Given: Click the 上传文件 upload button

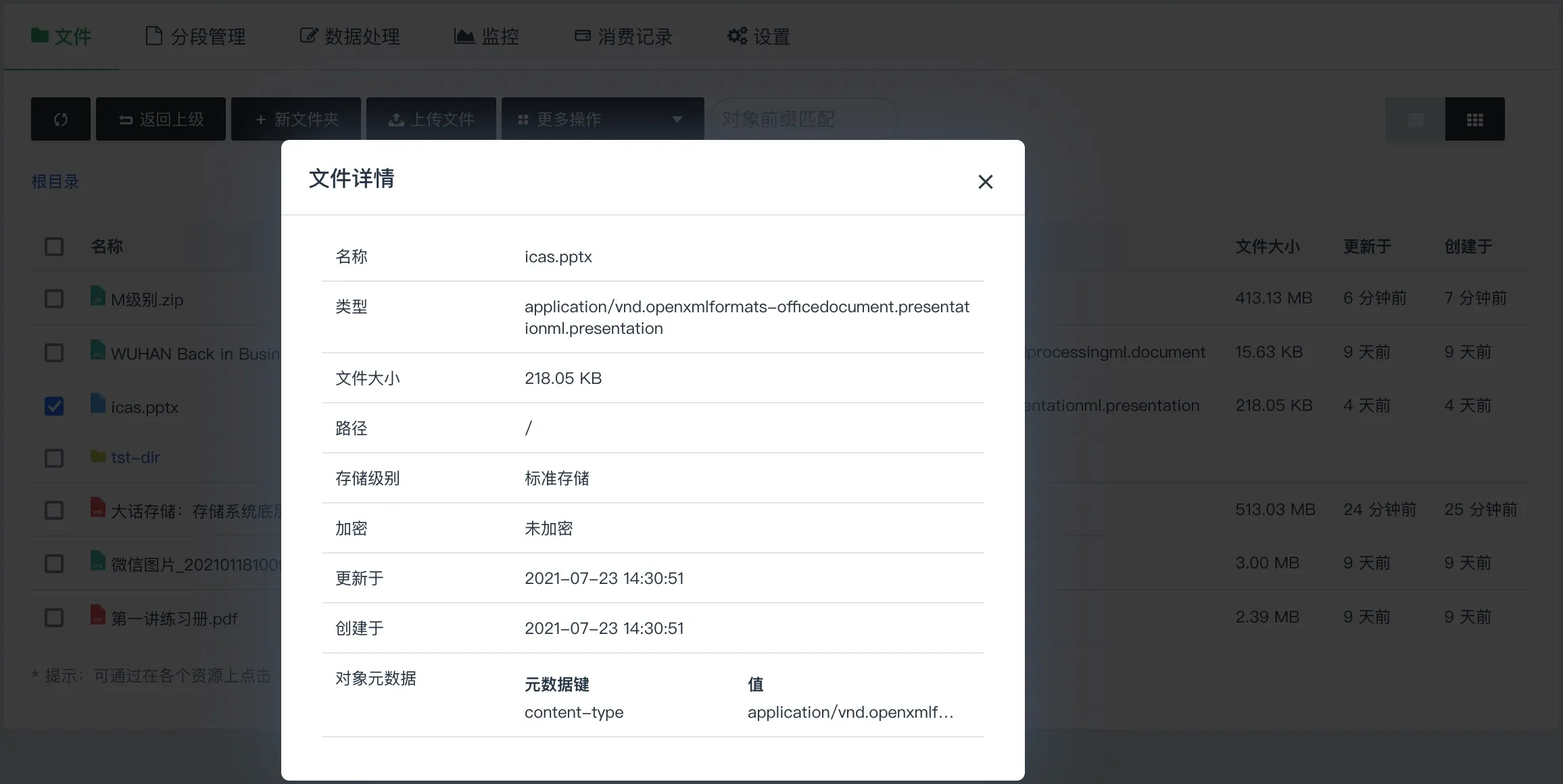Looking at the screenshot, I should [431, 119].
